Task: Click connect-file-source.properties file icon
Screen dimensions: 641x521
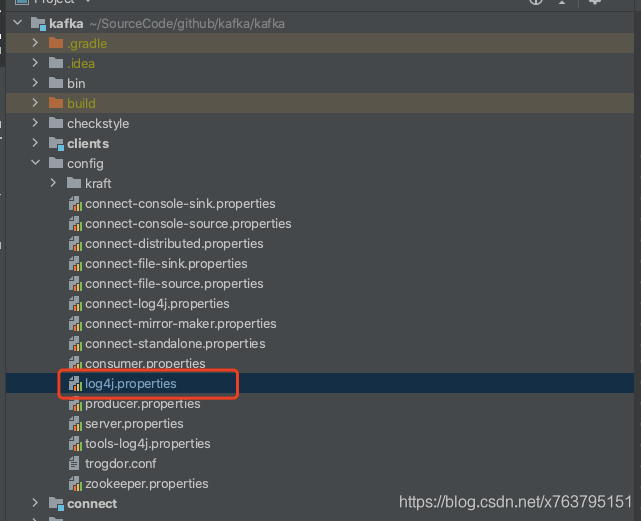Action: tap(75, 284)
